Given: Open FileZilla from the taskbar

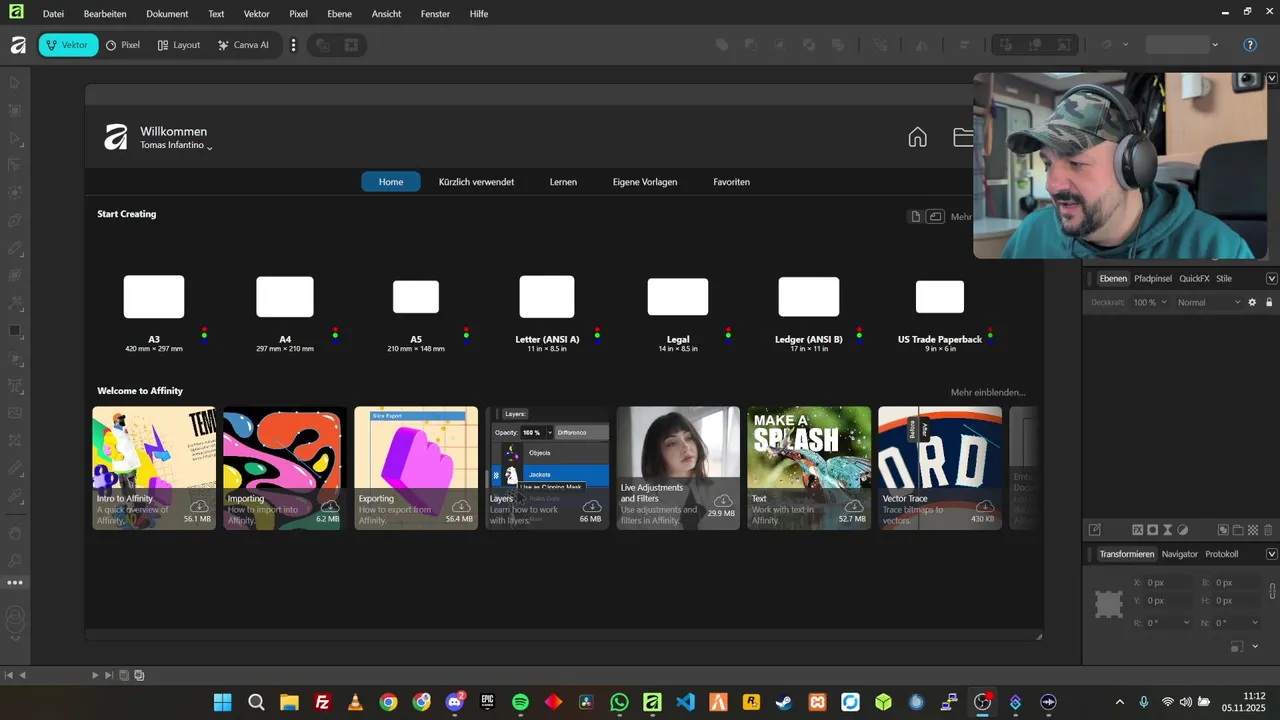Looking at the screenshot, I should 322,702.
